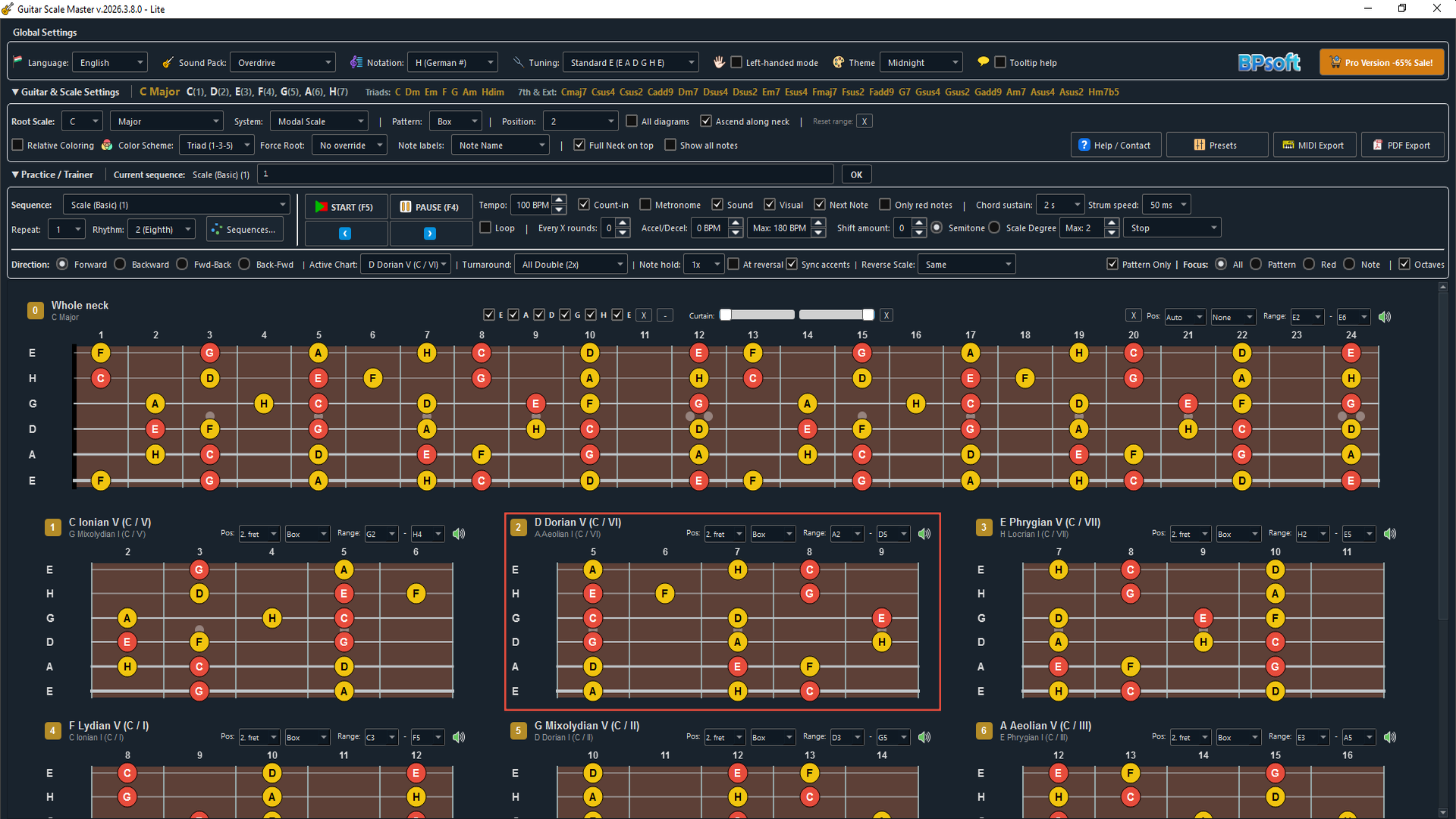Open Sequences... editor
The width and height of the screenshot is (1456, 819).
point(244,229)
